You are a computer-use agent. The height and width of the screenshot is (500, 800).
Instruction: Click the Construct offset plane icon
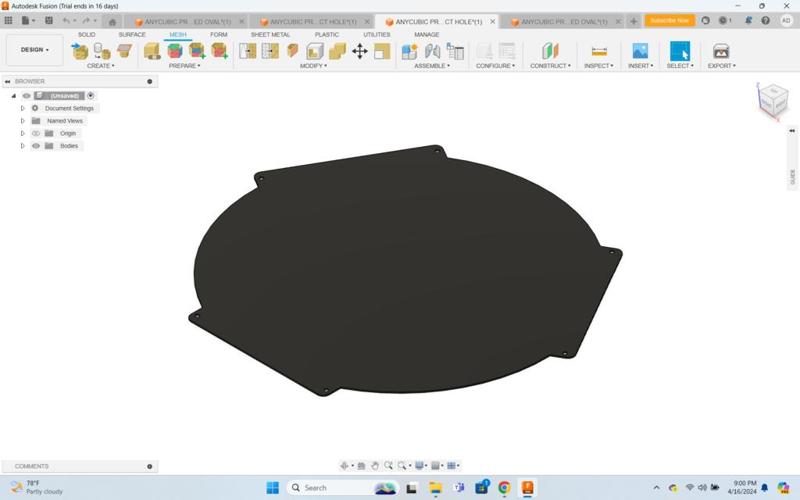550,51
